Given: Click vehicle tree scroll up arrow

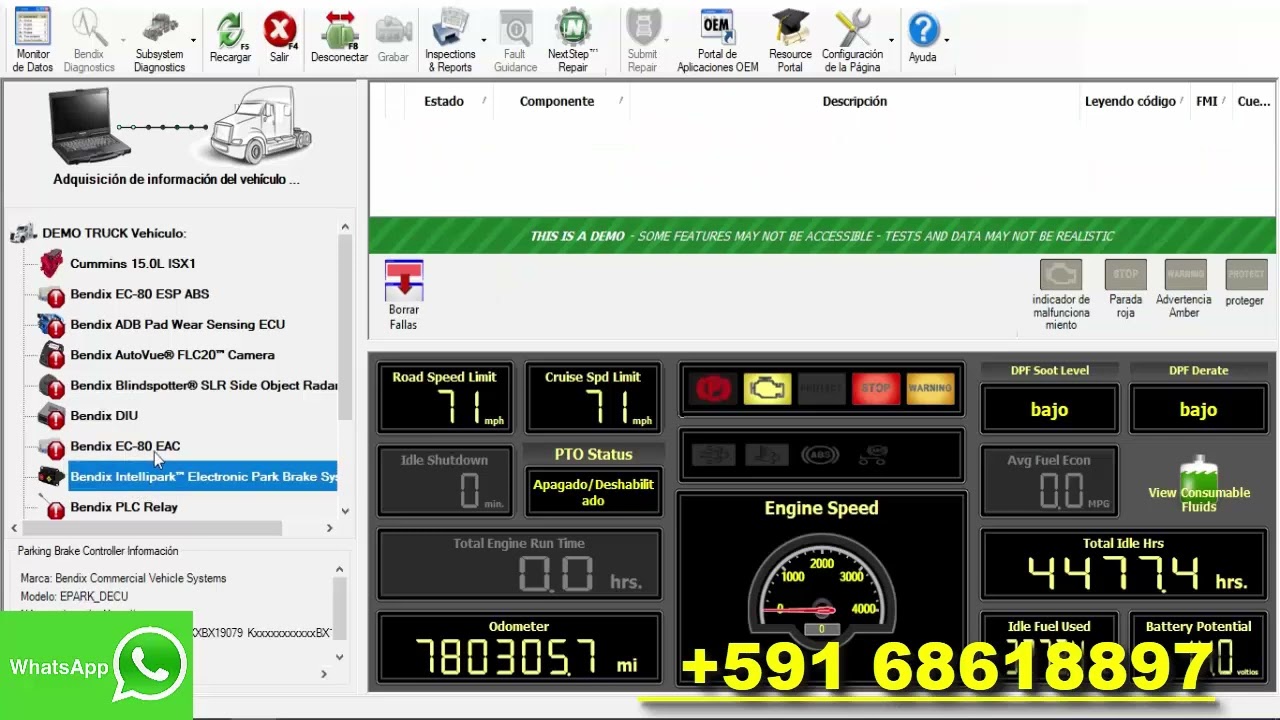Looking at the screenshot, I should tap(345, 227).
